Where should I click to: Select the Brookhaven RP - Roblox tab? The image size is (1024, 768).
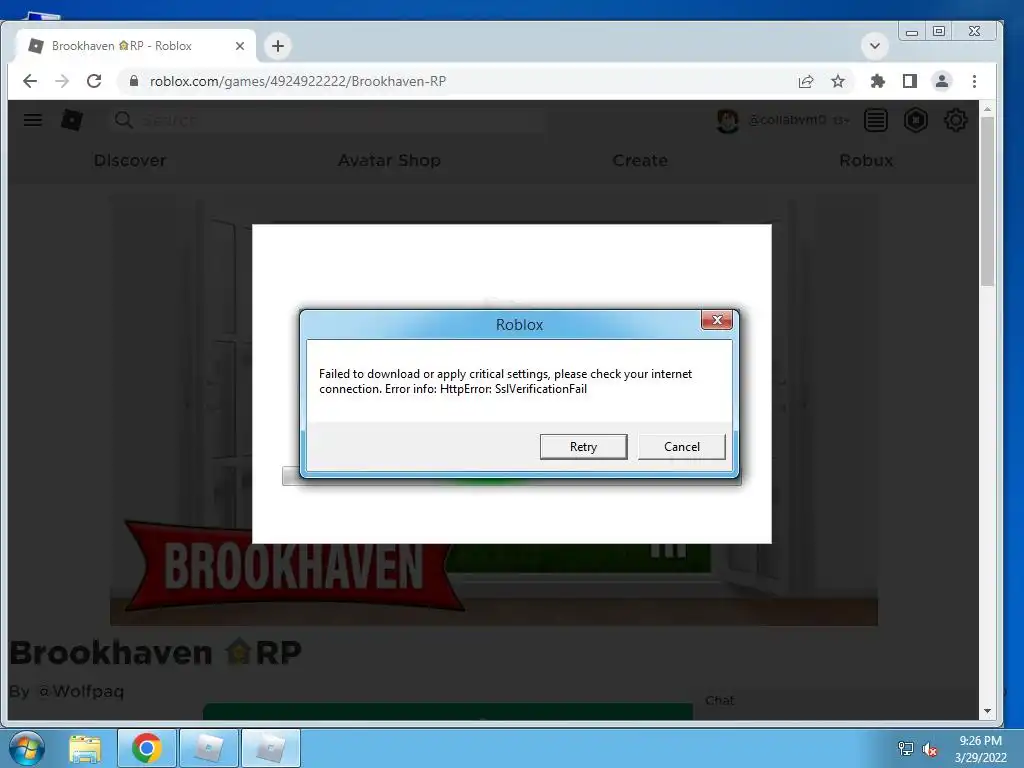(x=136, y=46)
